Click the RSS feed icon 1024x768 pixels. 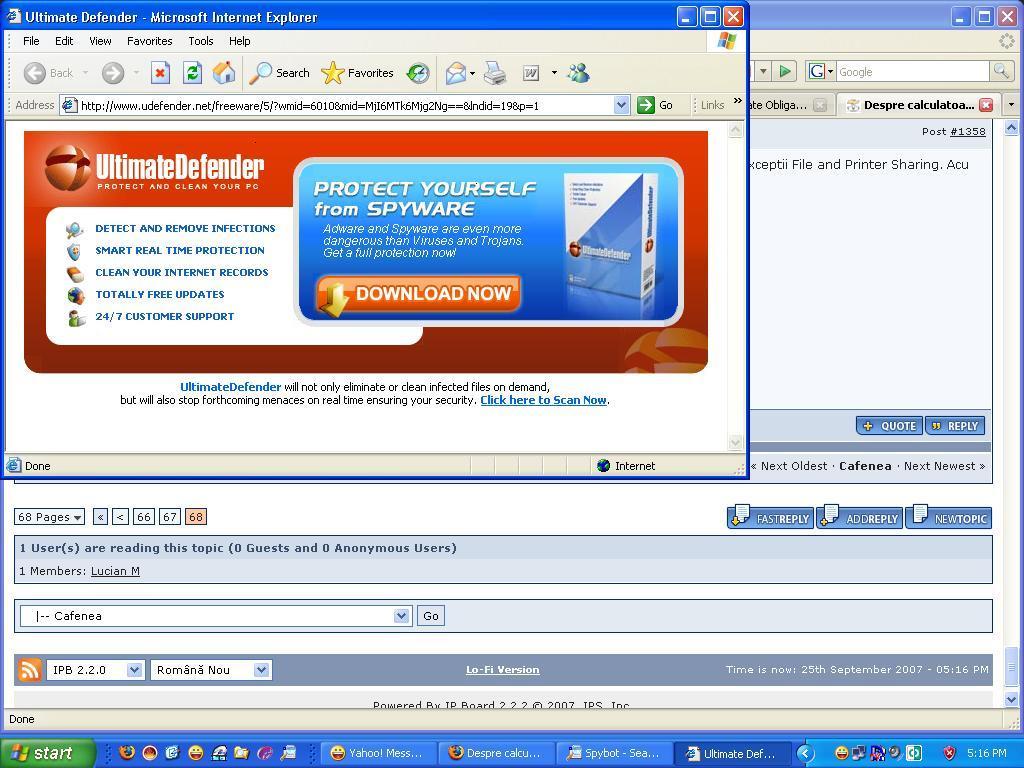tap(30, 670)
